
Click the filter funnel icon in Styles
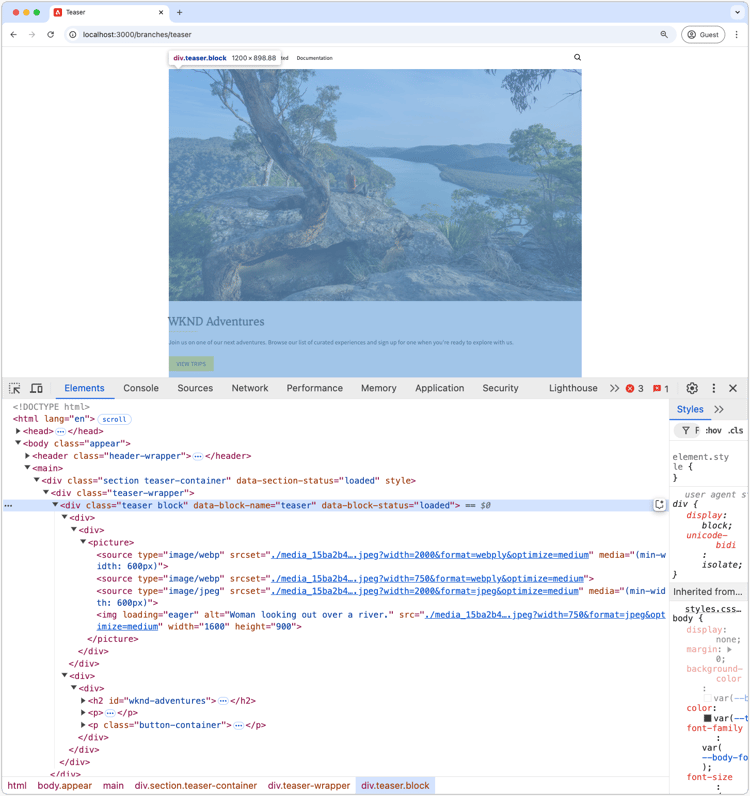[x=686, y=430]
